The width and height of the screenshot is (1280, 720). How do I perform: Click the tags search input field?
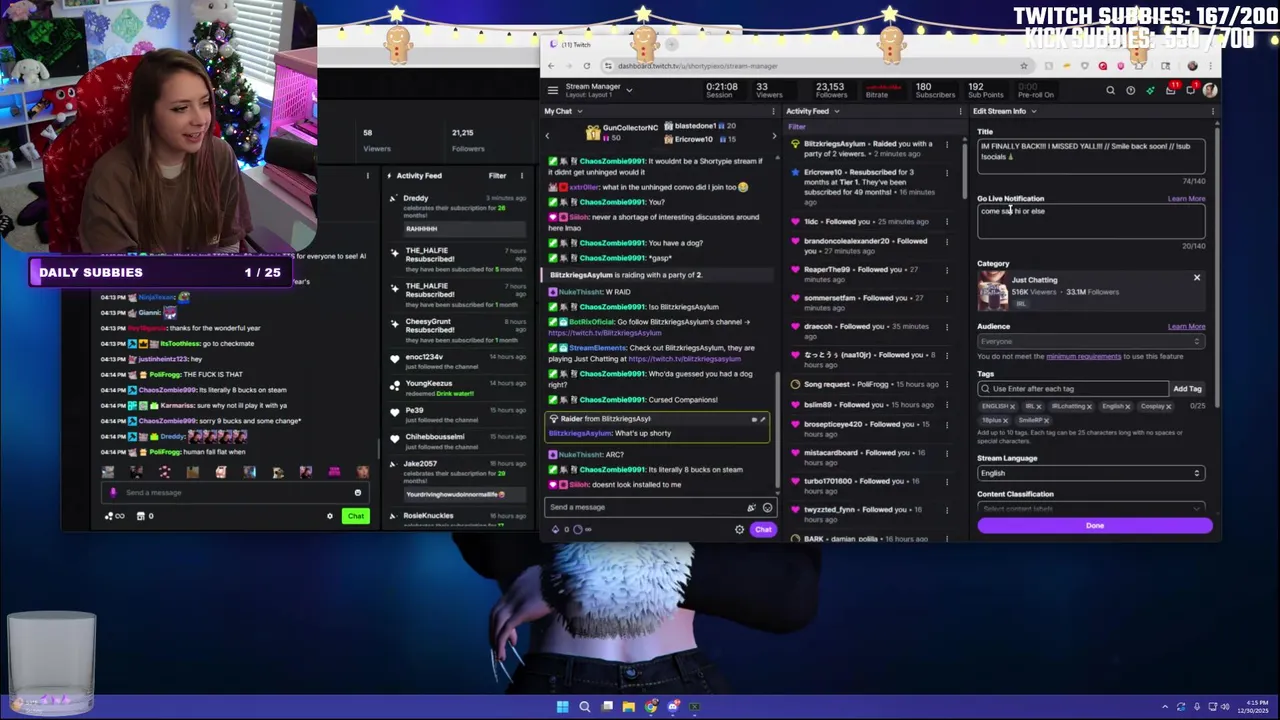pos(1072,389)
